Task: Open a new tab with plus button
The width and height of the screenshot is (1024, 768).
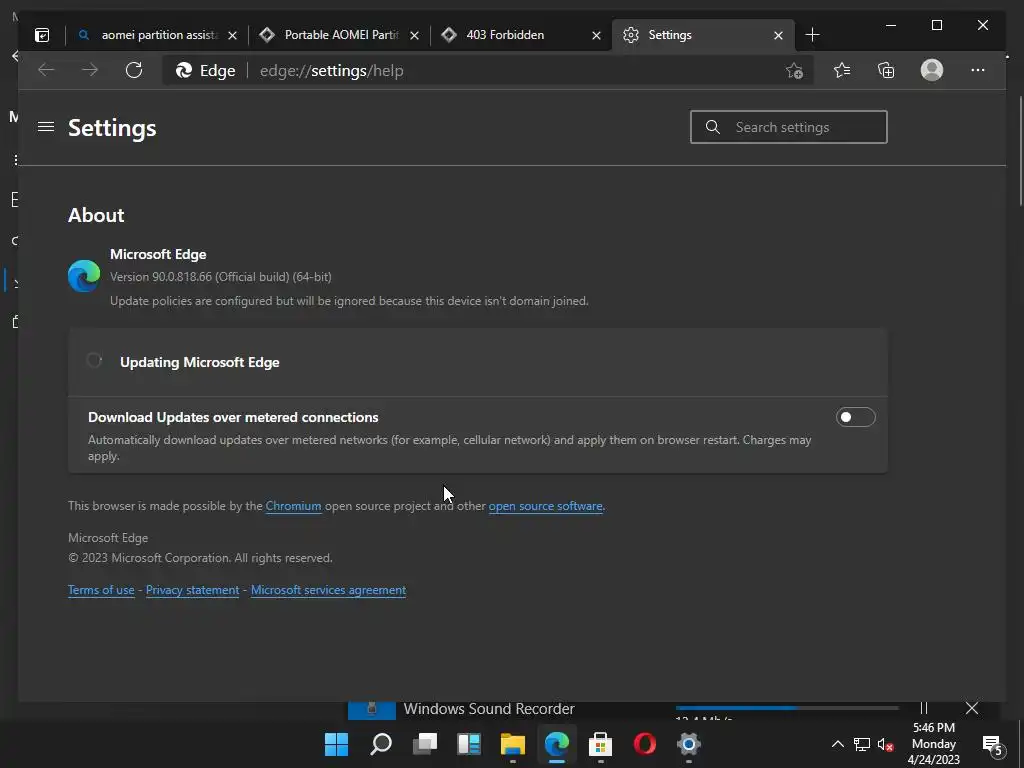Action: click(812, 35)
